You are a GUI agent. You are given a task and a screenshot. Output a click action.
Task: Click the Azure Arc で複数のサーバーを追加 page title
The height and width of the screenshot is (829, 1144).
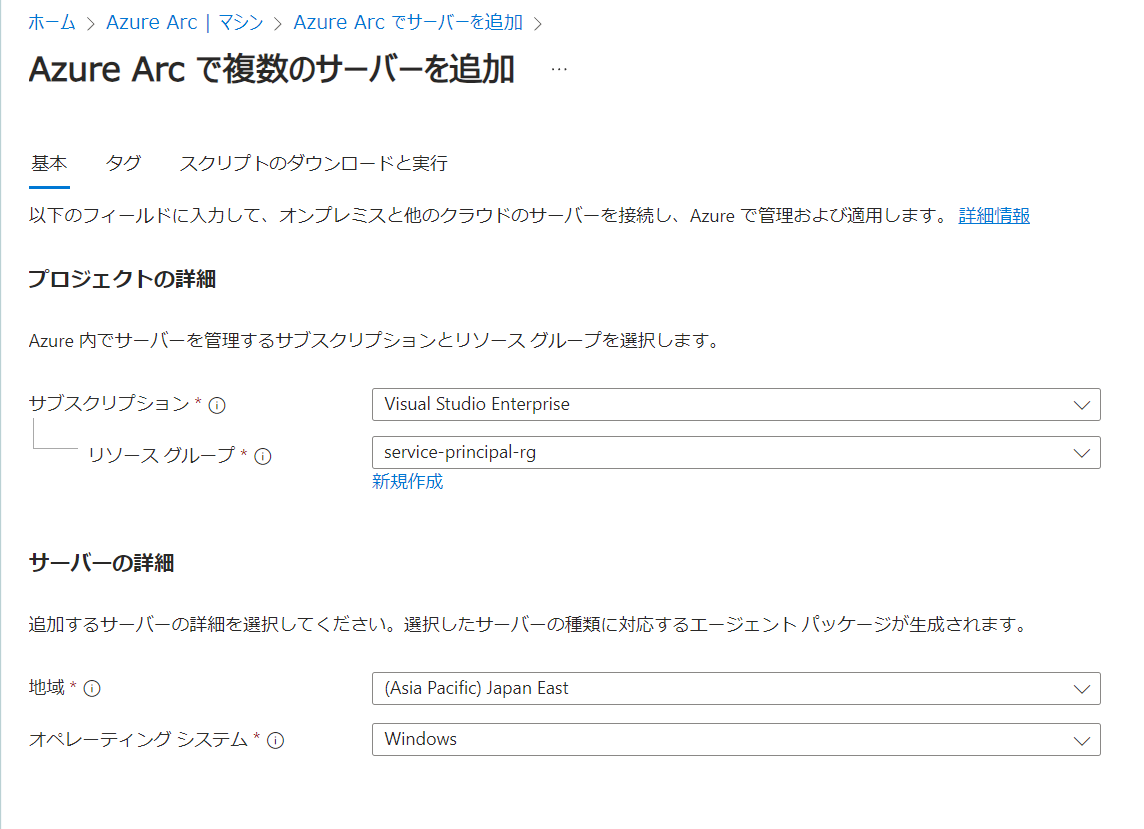tap(272, 70)
